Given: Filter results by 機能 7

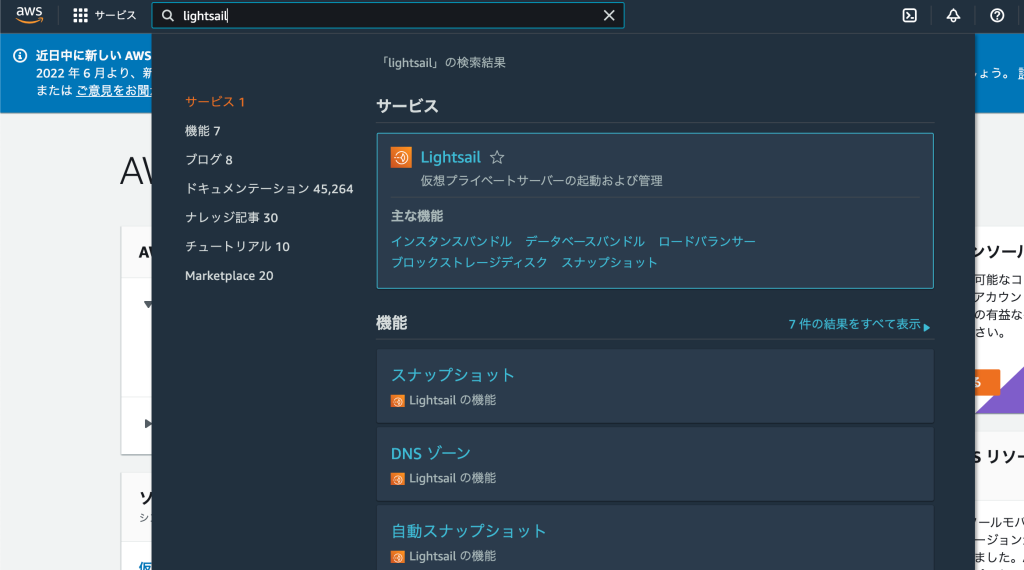Looking at the screenshot, I should pos(202,131).
